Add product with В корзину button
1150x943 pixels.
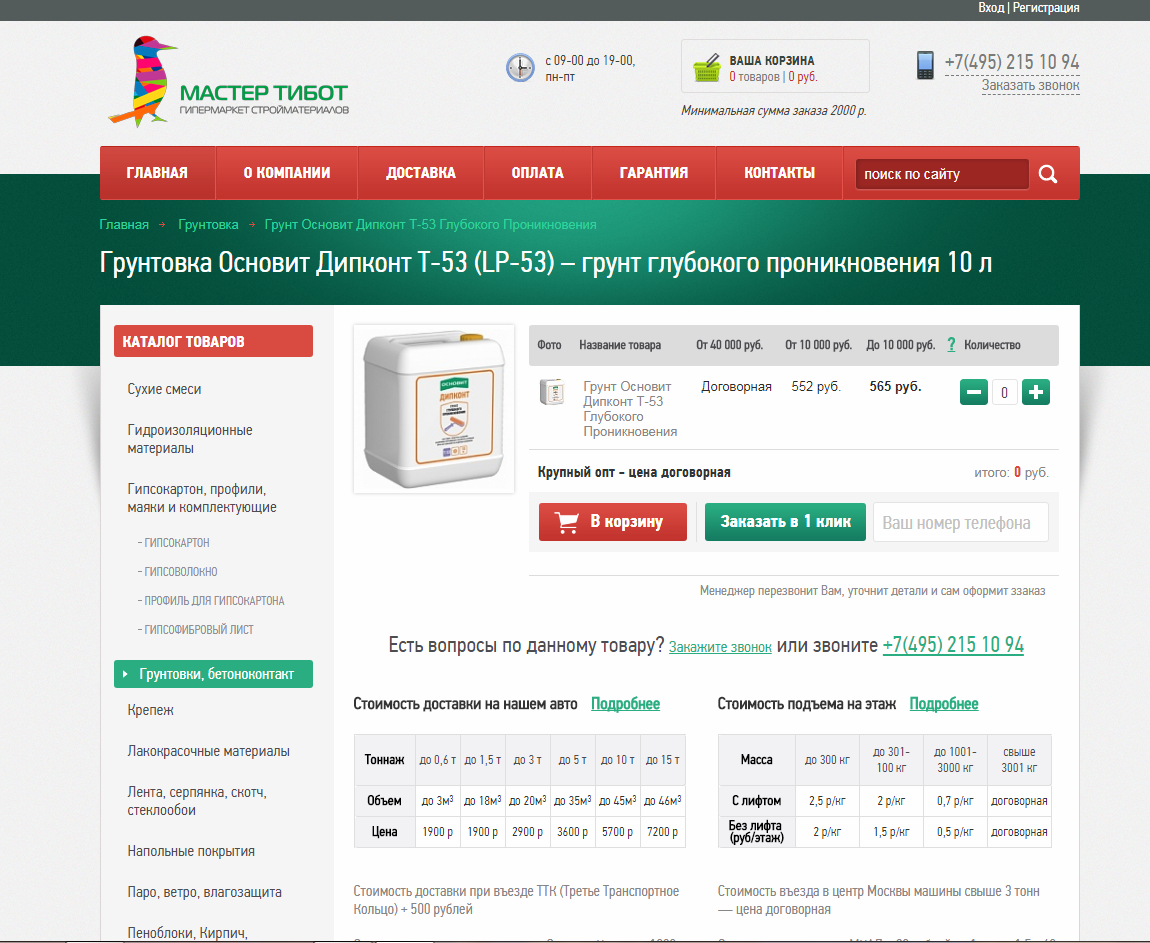[x=613, y=522]
